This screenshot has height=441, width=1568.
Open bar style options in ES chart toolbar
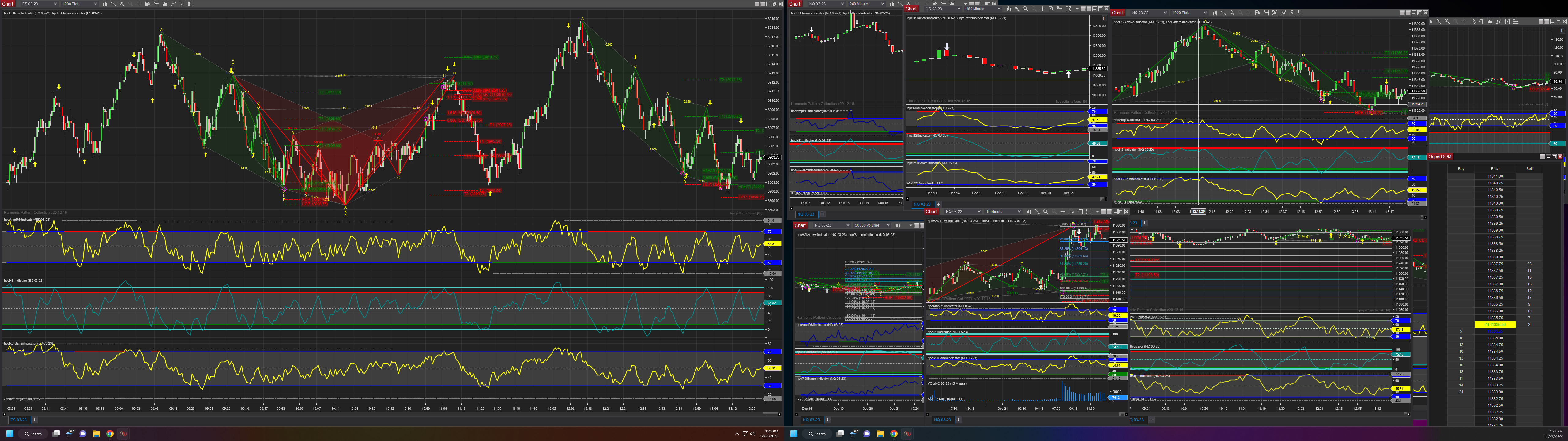pos(105,4)
